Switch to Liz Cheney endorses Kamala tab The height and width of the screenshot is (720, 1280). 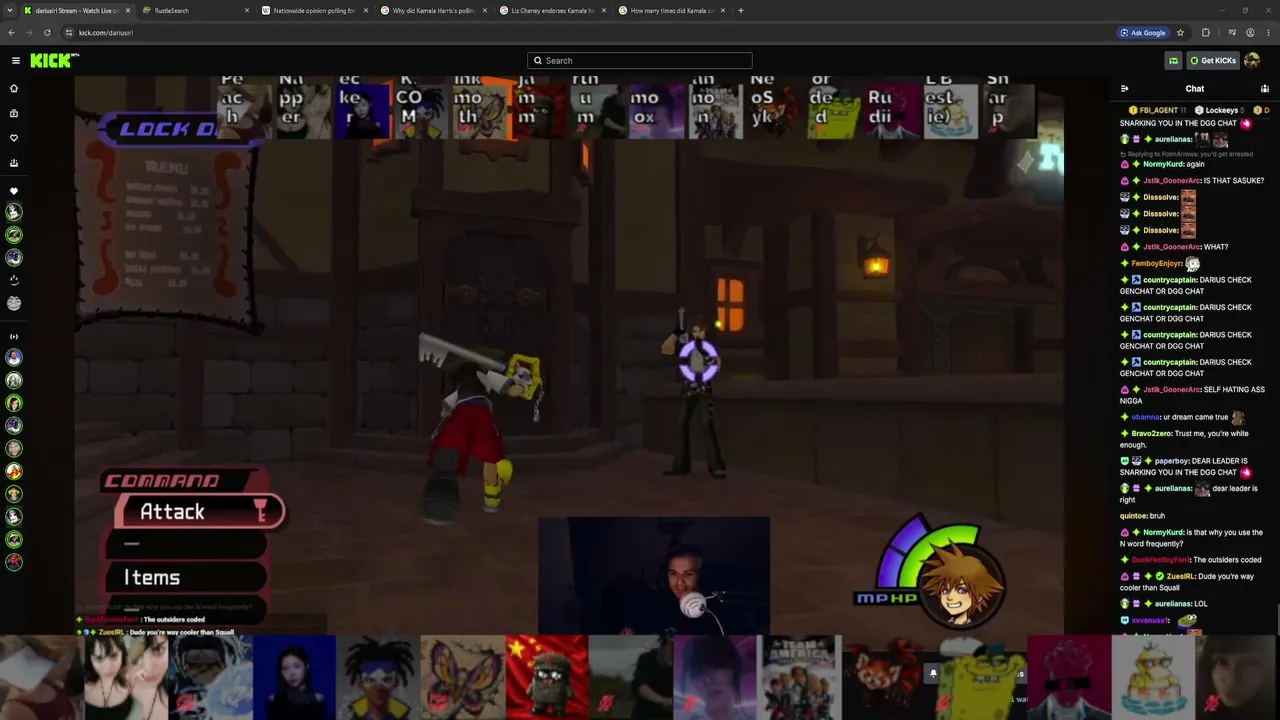tap(553, 10)
